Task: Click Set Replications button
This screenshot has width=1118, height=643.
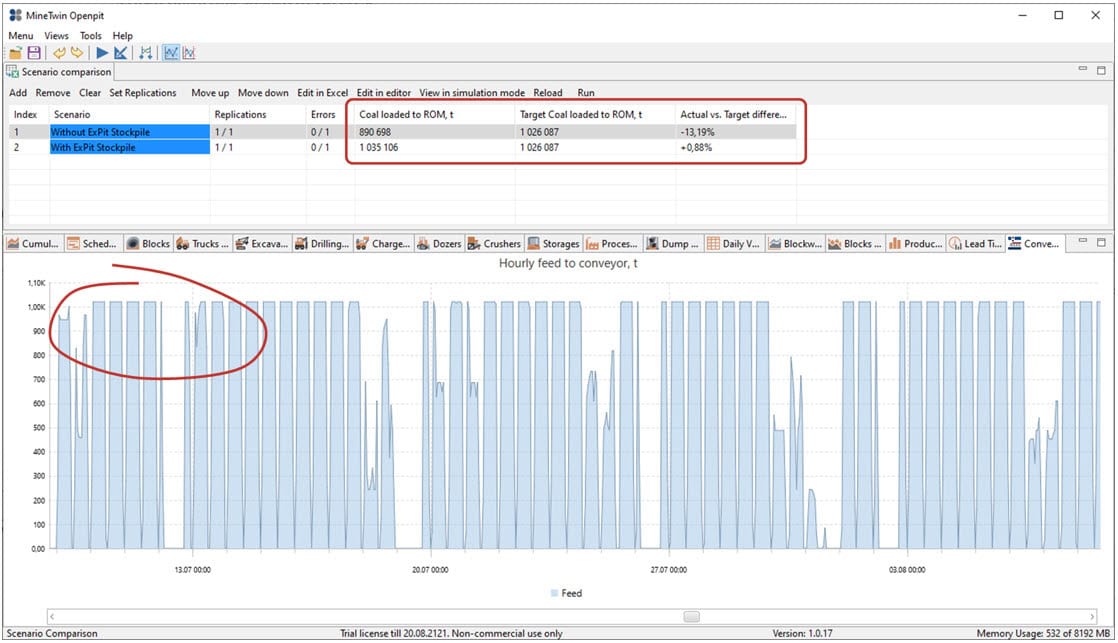Action: coord(142,93)
